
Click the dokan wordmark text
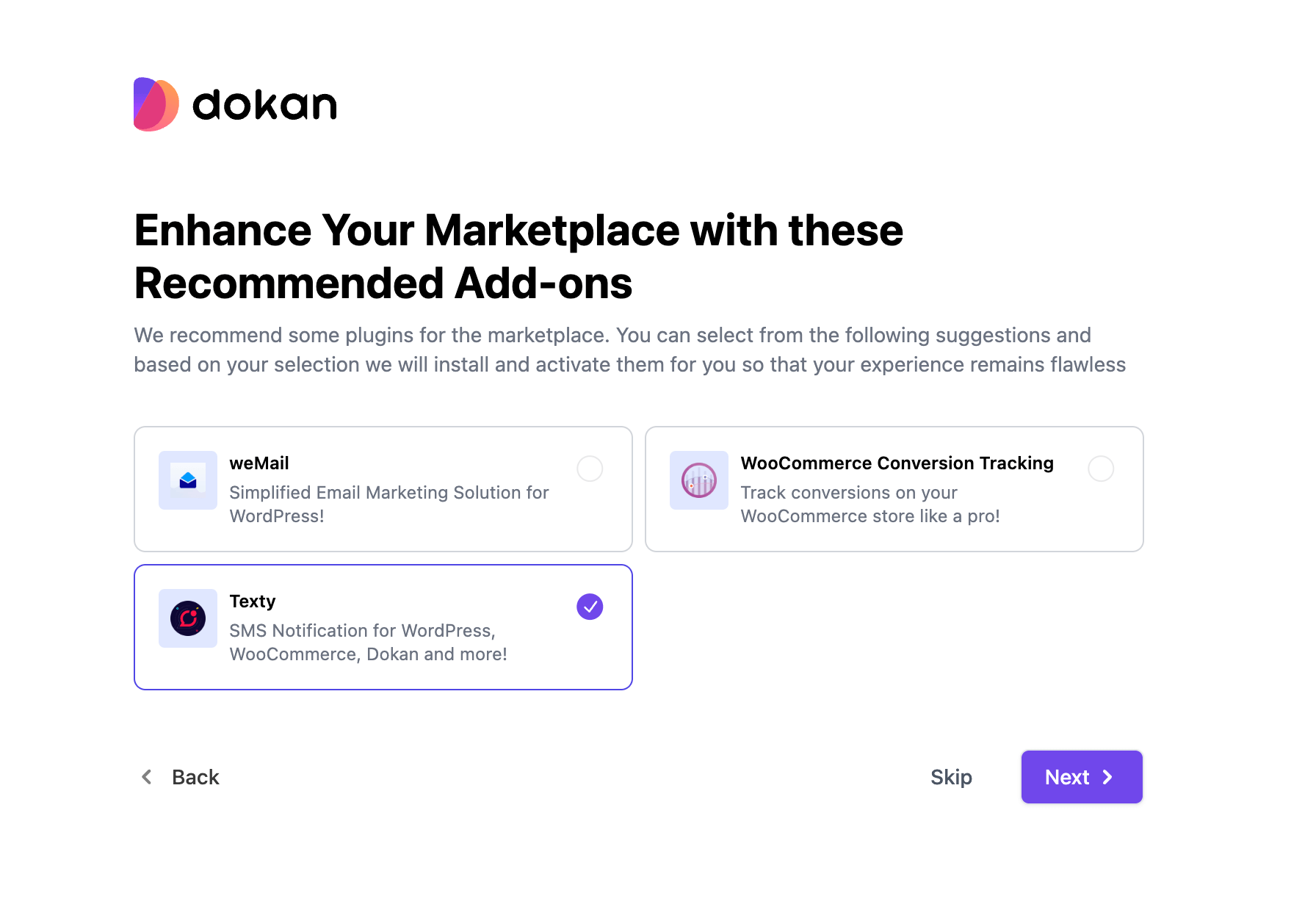tap(264, 105)
